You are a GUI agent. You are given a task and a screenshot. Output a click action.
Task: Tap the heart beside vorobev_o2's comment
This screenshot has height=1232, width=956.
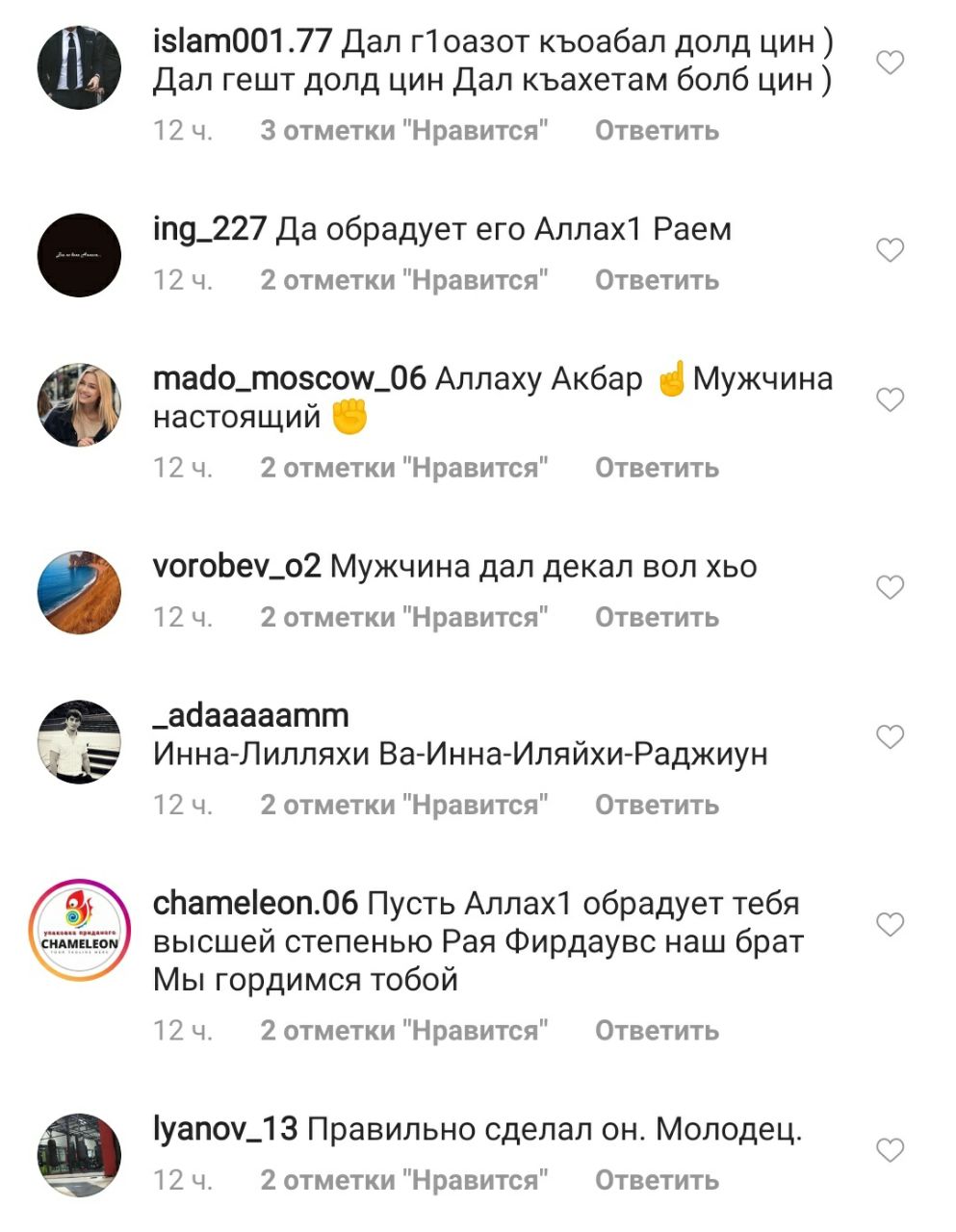click(891, 587)
